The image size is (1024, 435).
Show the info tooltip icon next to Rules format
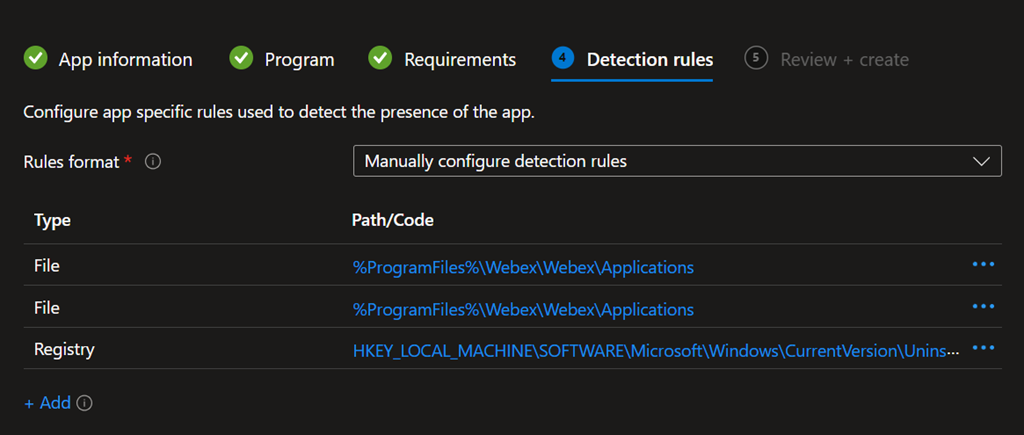coord(153,161)
